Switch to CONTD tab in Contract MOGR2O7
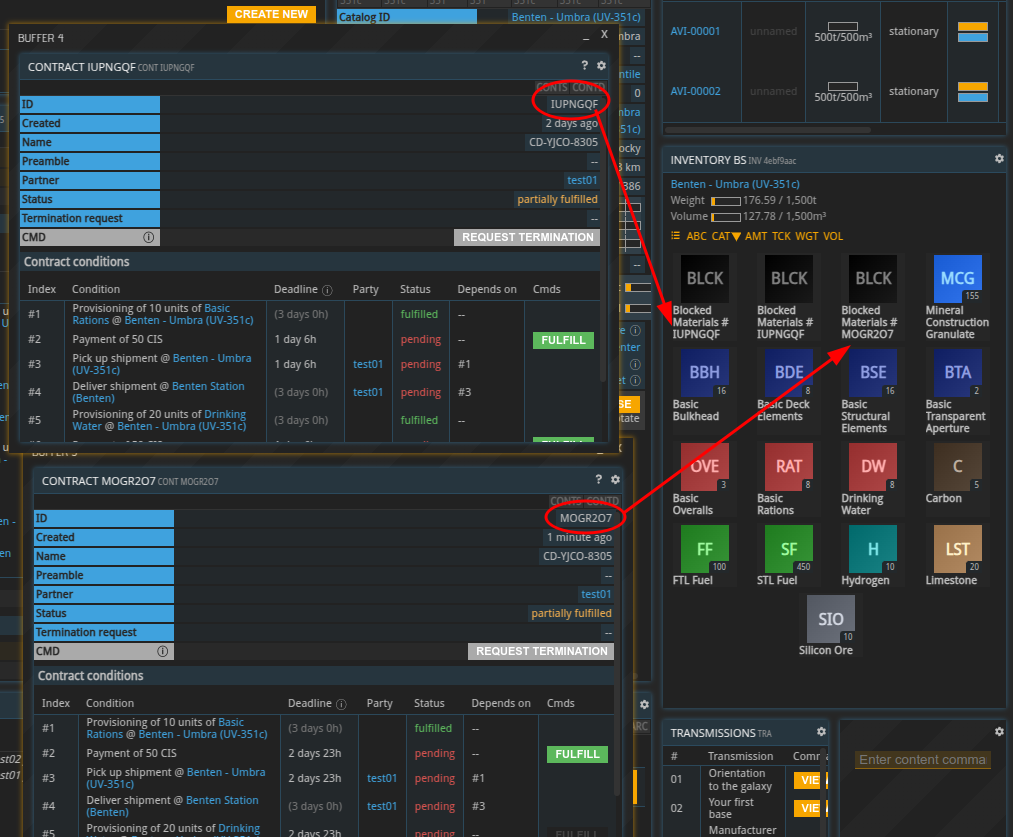Image resolution: width=1013 pixels, height=837 pixels. (x=602, y=501)
